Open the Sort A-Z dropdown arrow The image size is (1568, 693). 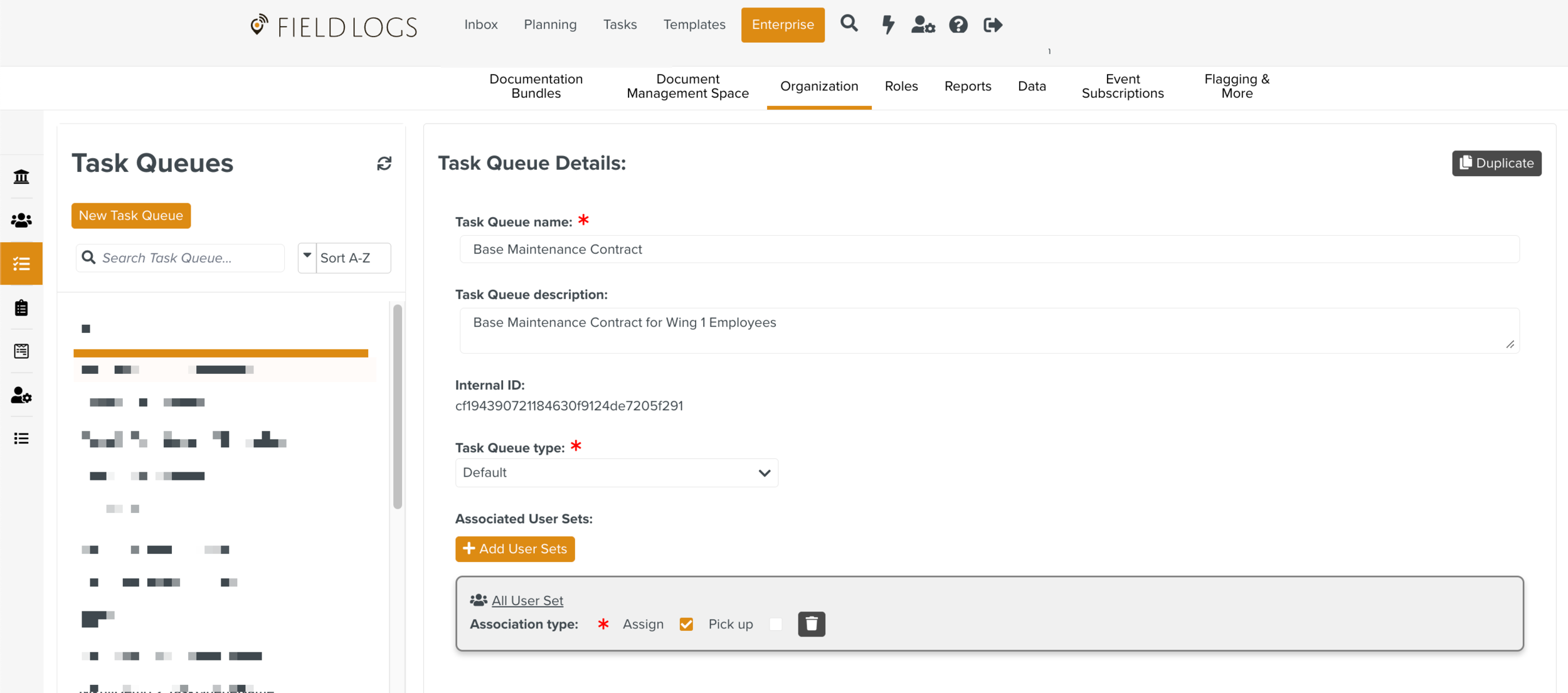tap(307, 257)
